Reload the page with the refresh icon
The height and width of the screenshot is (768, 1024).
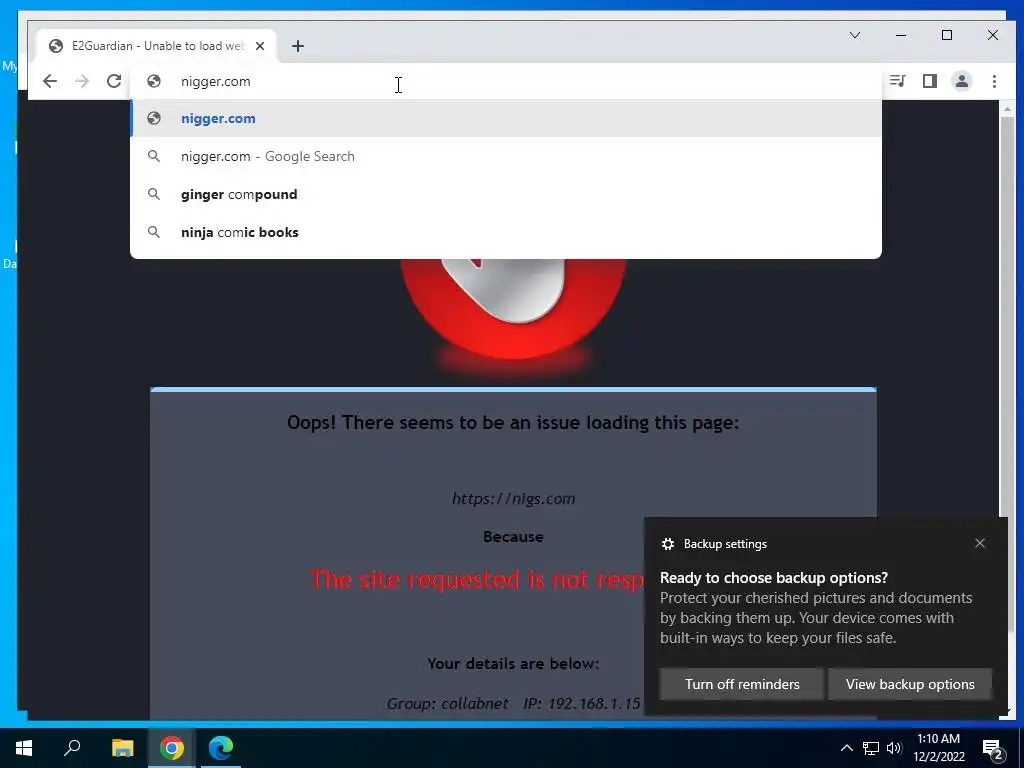coord(114,81)
